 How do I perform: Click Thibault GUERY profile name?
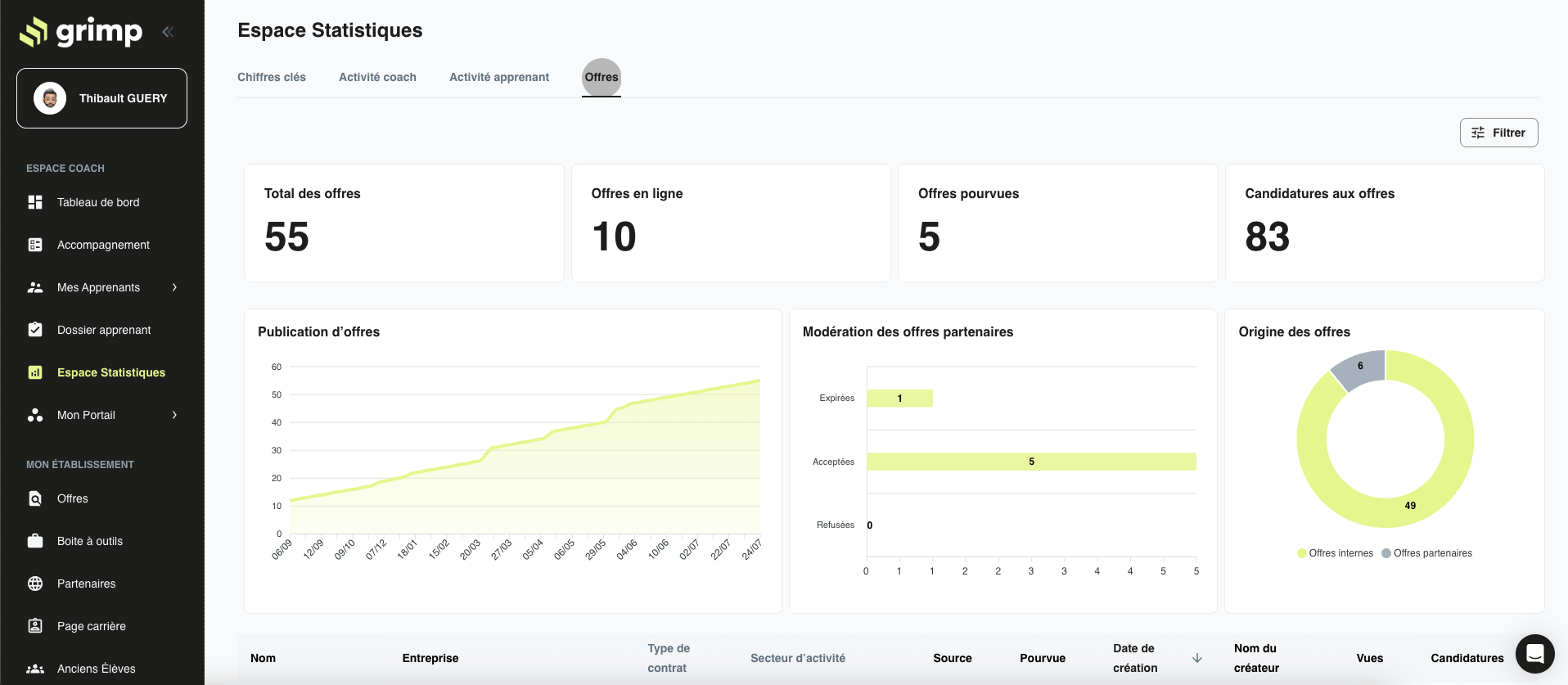(x=123, y=98)
